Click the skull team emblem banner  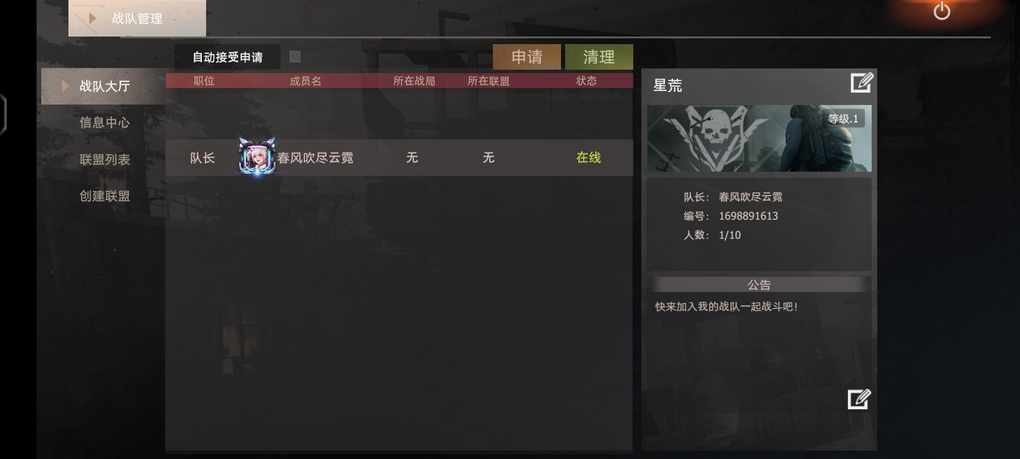pyautogui.click(x=759, y=138)
